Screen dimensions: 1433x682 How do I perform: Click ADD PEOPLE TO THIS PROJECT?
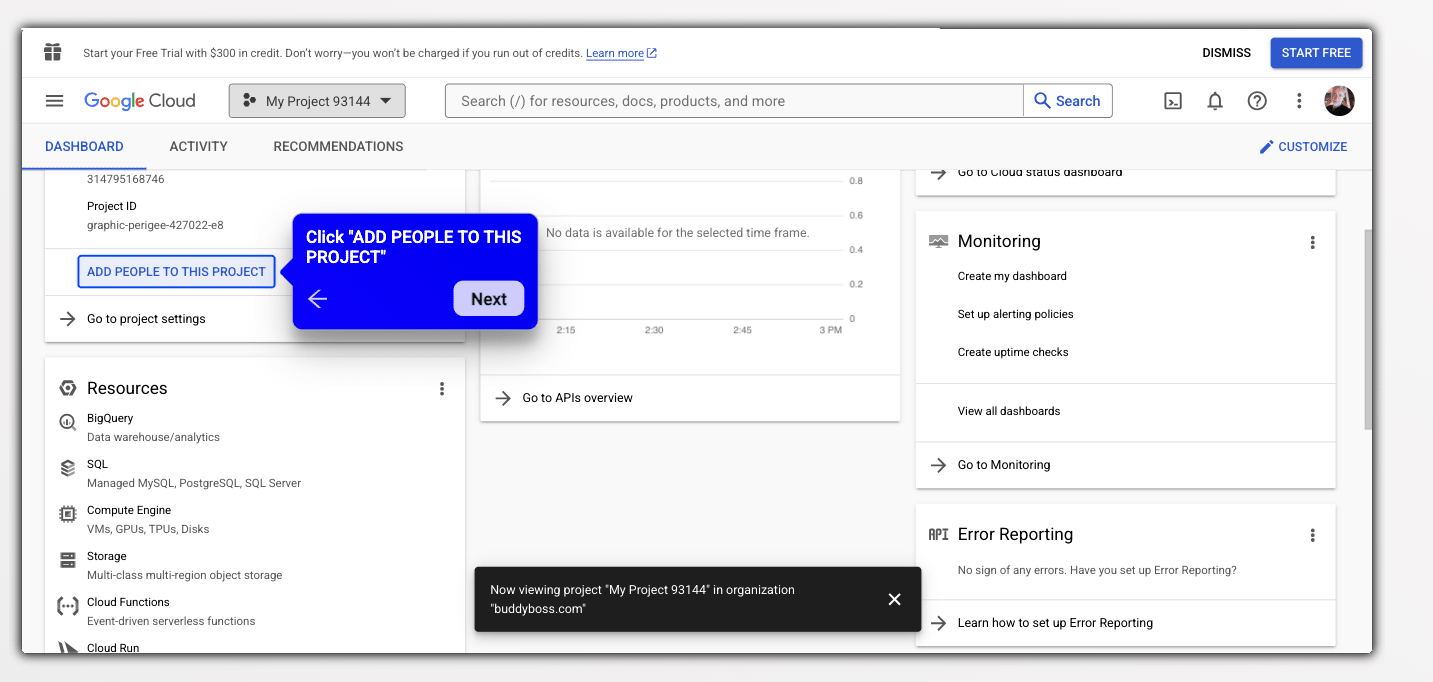[x=176, y=272]
